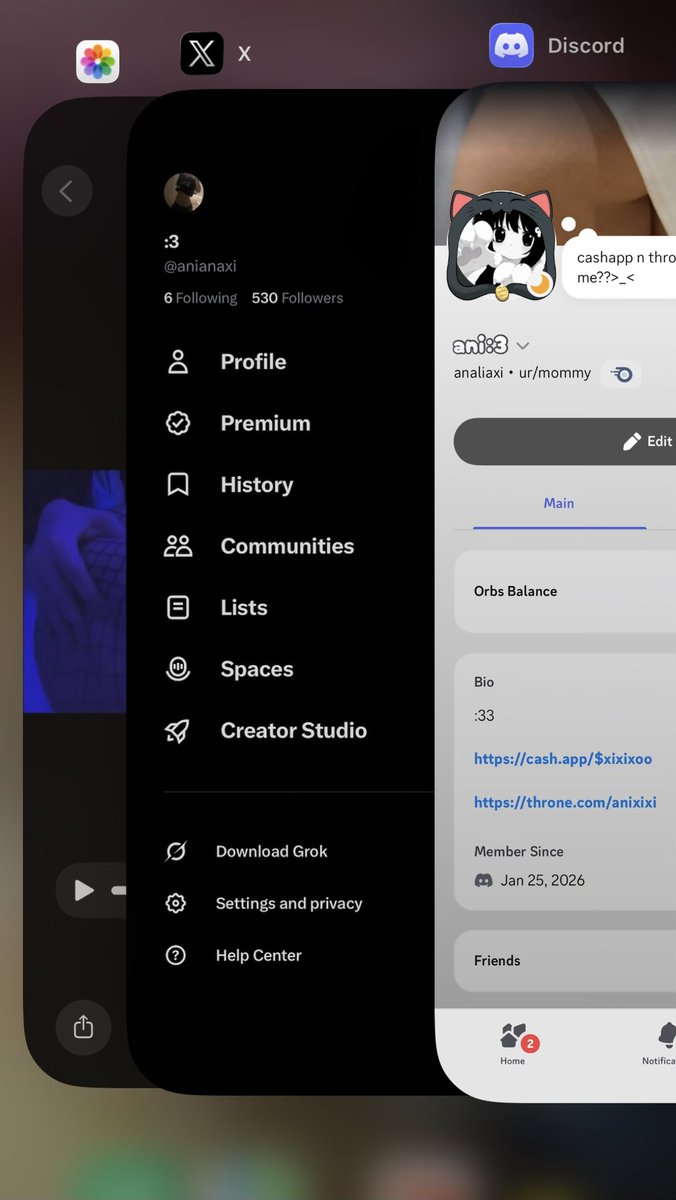Tap the Profile person icon in X
Image resolution: width=676 pixels, height=1200 pixels.
click(x=178, y=362)
